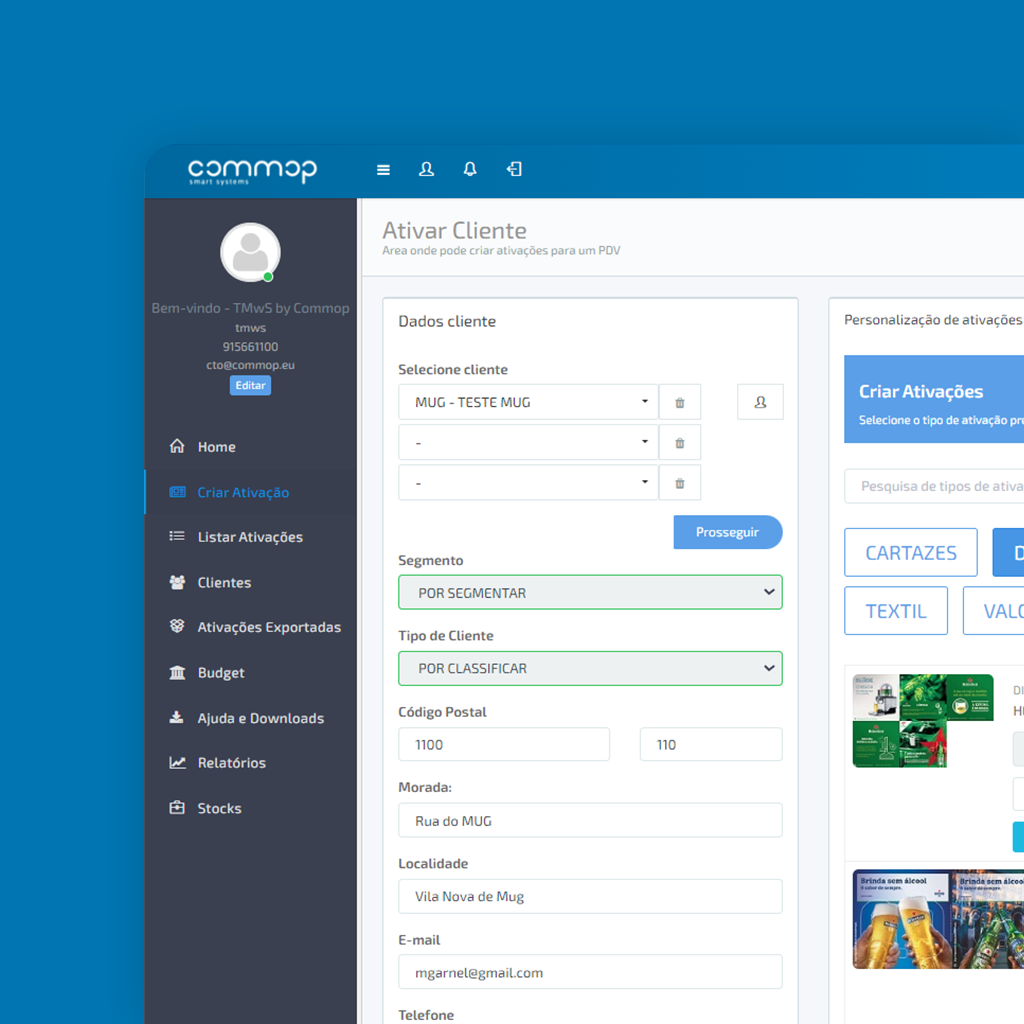Click the Criar Ativação sidebar icon
The width and height of the screenshot is (1024, 1024).
coord(177,492)
